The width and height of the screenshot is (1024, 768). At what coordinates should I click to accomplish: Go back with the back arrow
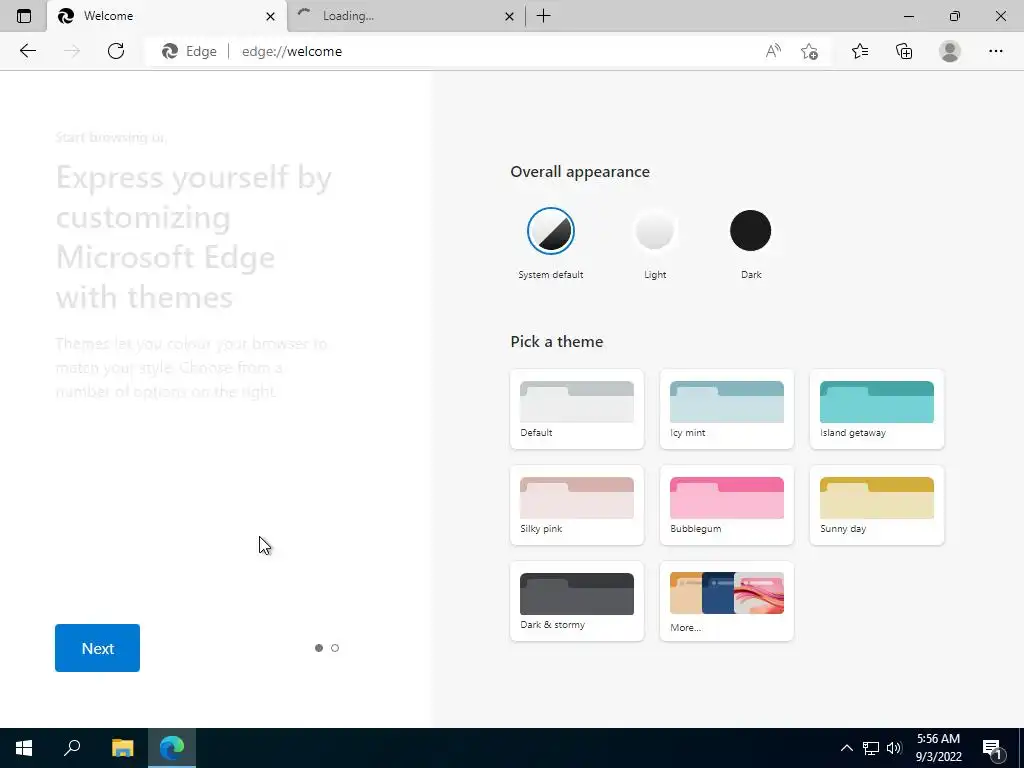click(x=27, y=51)
